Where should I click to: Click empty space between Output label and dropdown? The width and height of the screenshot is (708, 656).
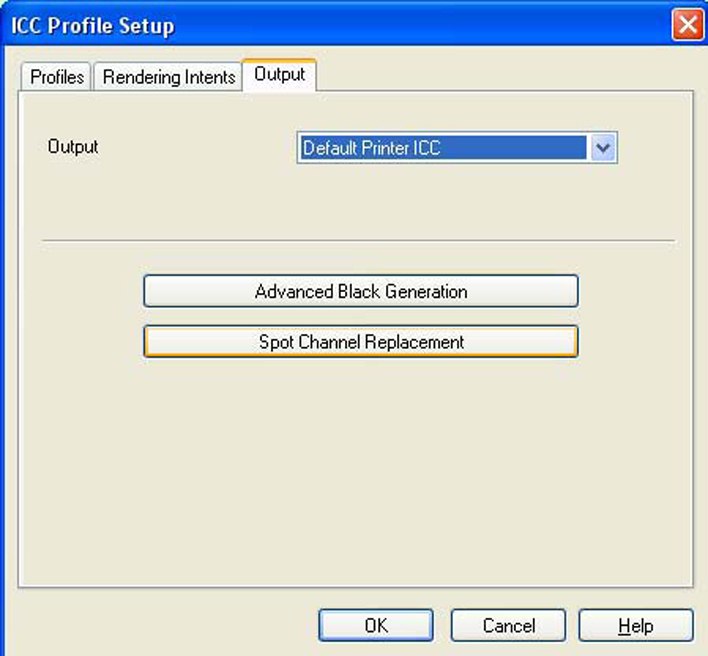(x=200, y=148)
